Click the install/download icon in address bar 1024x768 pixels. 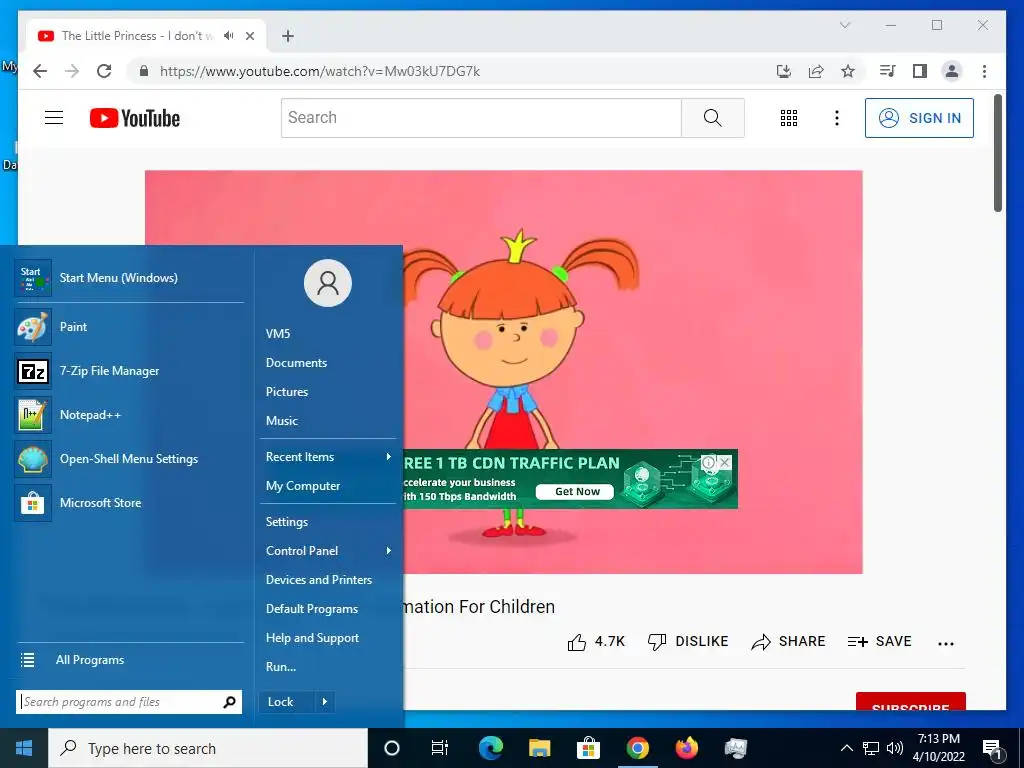[x=784, y=71]
